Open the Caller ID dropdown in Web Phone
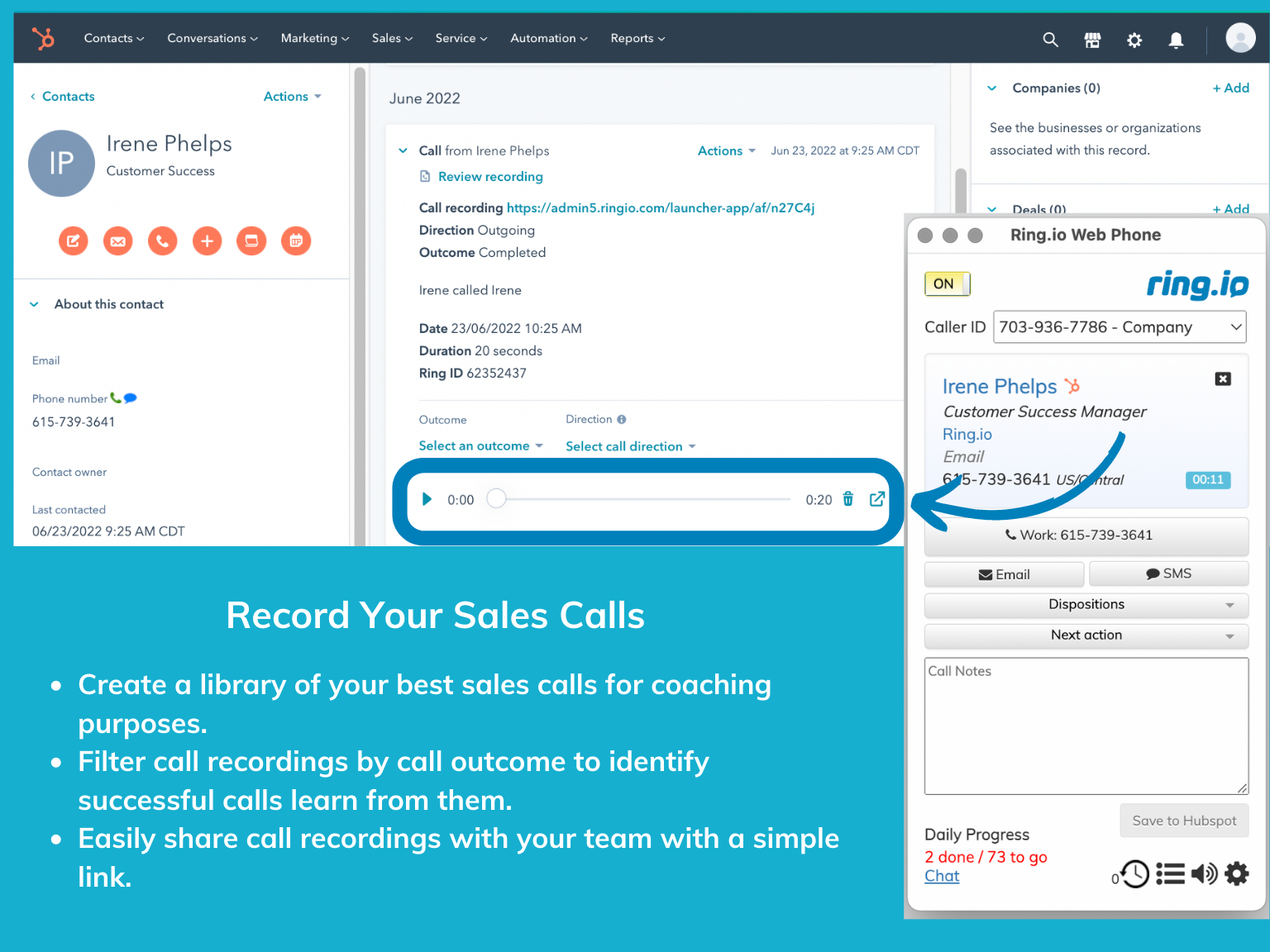 point(1120,326)
